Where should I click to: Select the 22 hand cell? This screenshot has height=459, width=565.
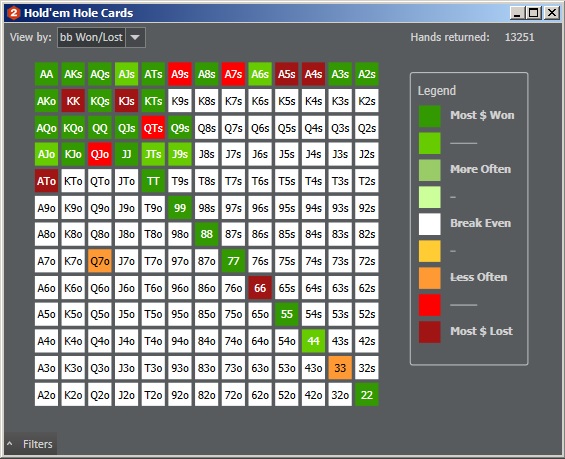(x=366, y=395)
